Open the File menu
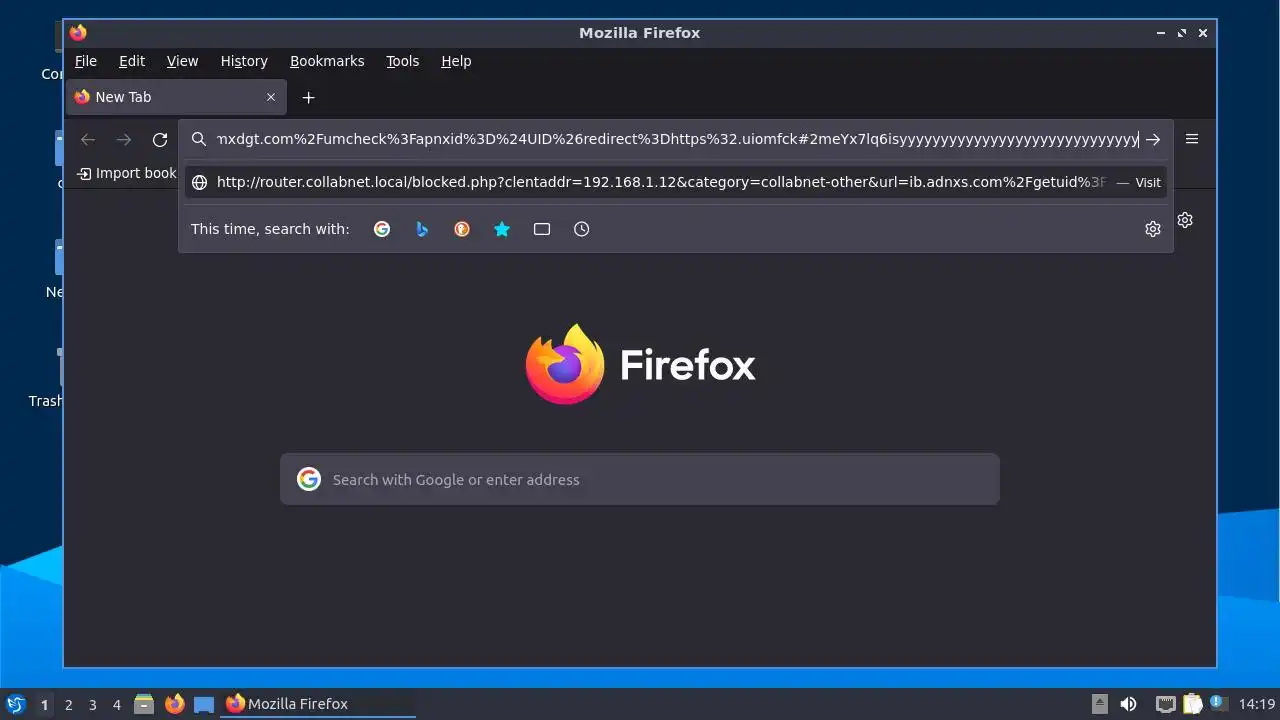Image resolution: width=1280 pixels, height=720 pixels. (x=86, y=61)
